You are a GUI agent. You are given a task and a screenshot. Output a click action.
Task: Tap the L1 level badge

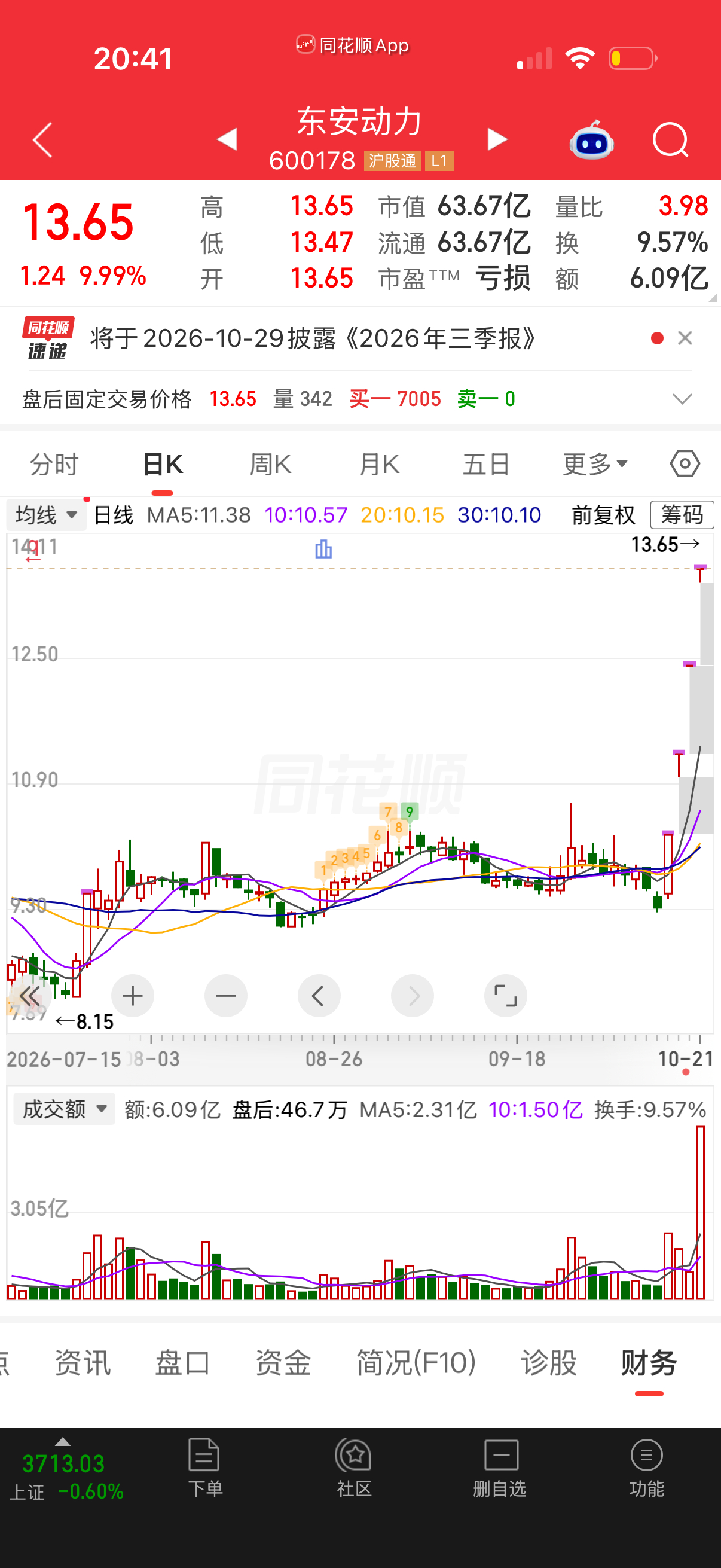[x=439, y=161]
